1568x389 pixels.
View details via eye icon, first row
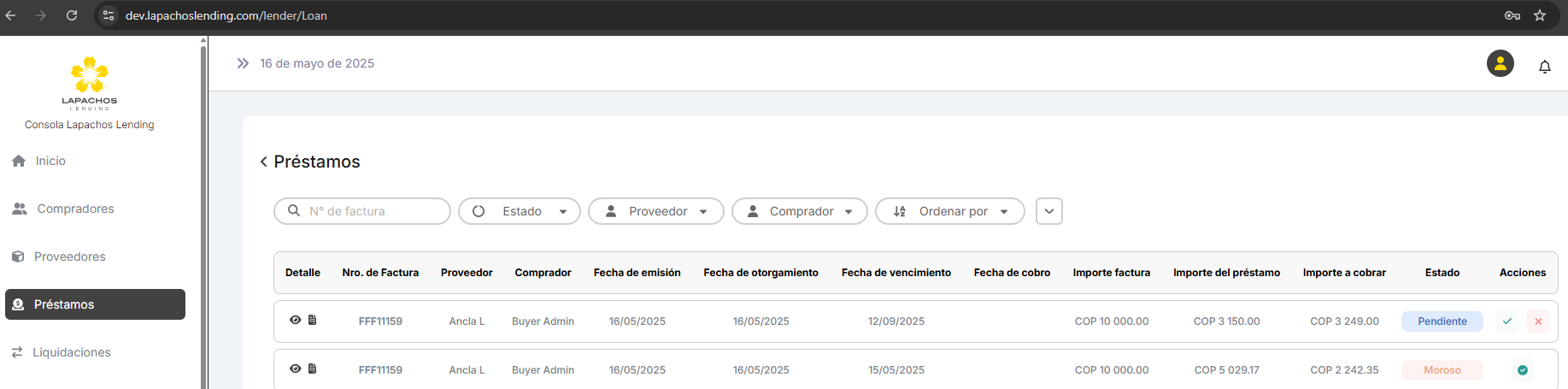tap(295, 321)
